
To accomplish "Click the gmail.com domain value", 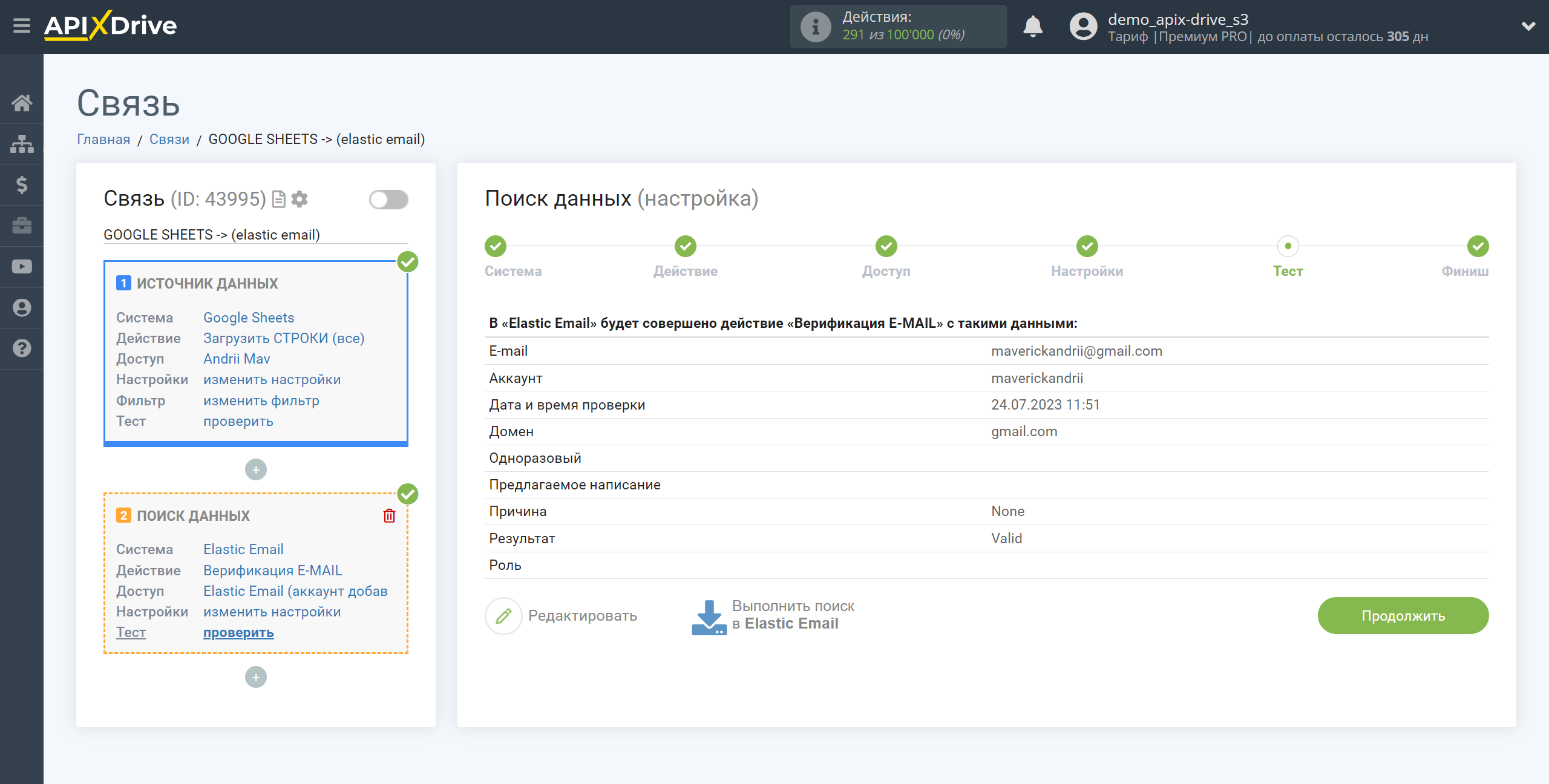I will tap(1024, 431).
